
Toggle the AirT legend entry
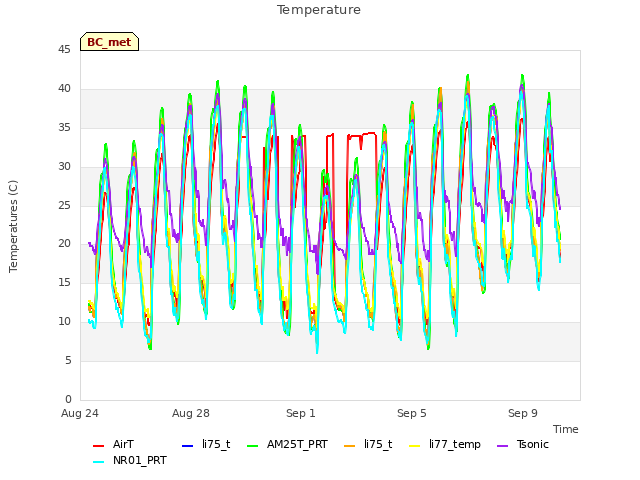pos(113,444)
